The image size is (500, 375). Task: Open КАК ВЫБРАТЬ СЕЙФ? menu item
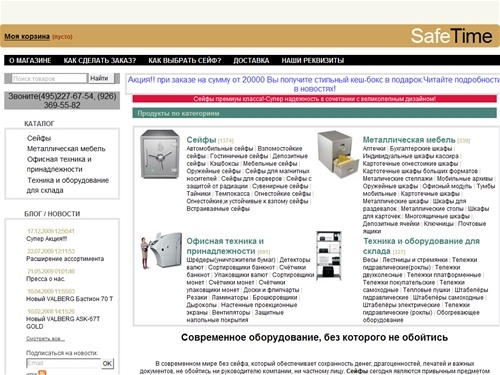click(x=185, y=61)
